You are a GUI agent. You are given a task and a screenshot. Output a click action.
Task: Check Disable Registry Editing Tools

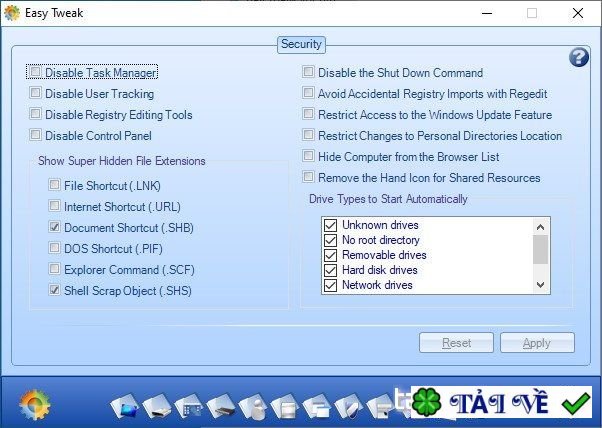(x=35, y=114)
